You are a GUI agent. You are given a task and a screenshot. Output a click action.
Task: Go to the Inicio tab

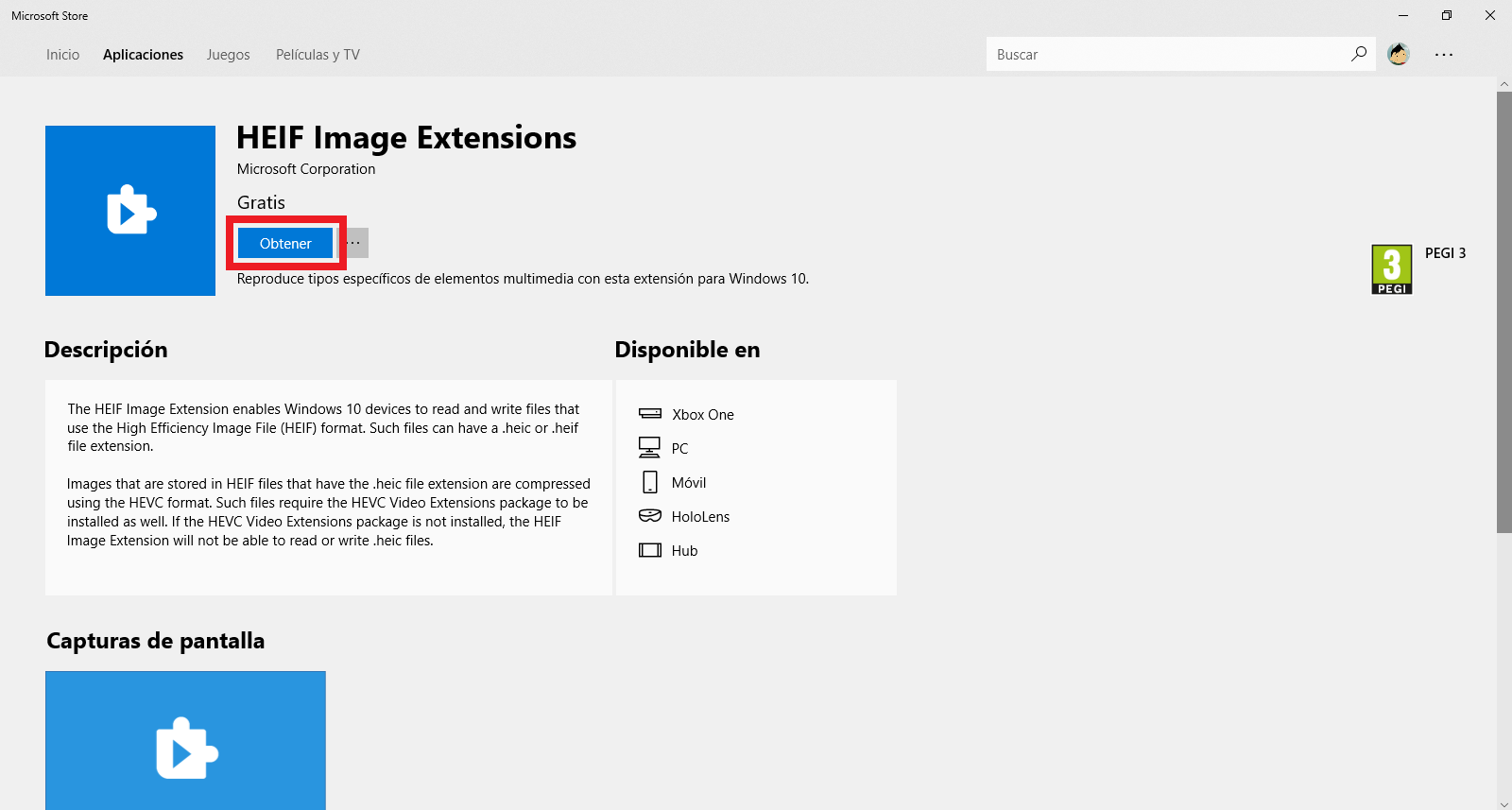click(62, 55)
